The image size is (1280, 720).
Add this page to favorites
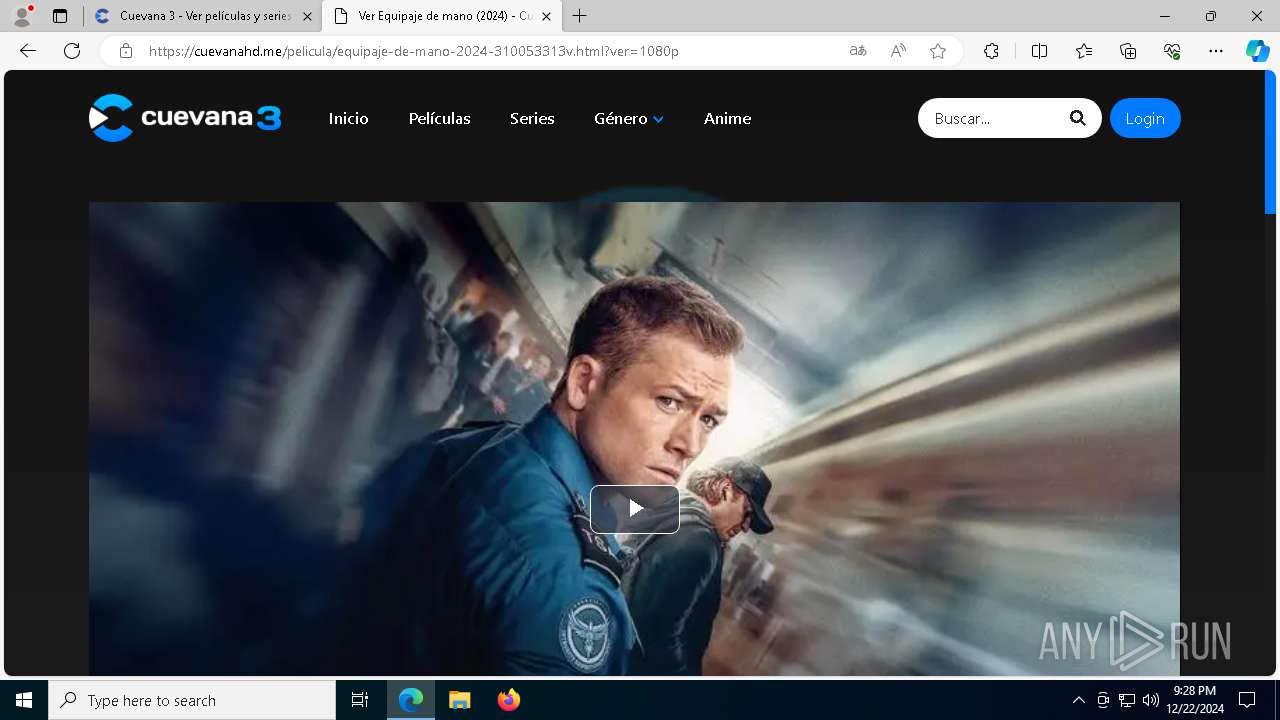pos(938,51)
